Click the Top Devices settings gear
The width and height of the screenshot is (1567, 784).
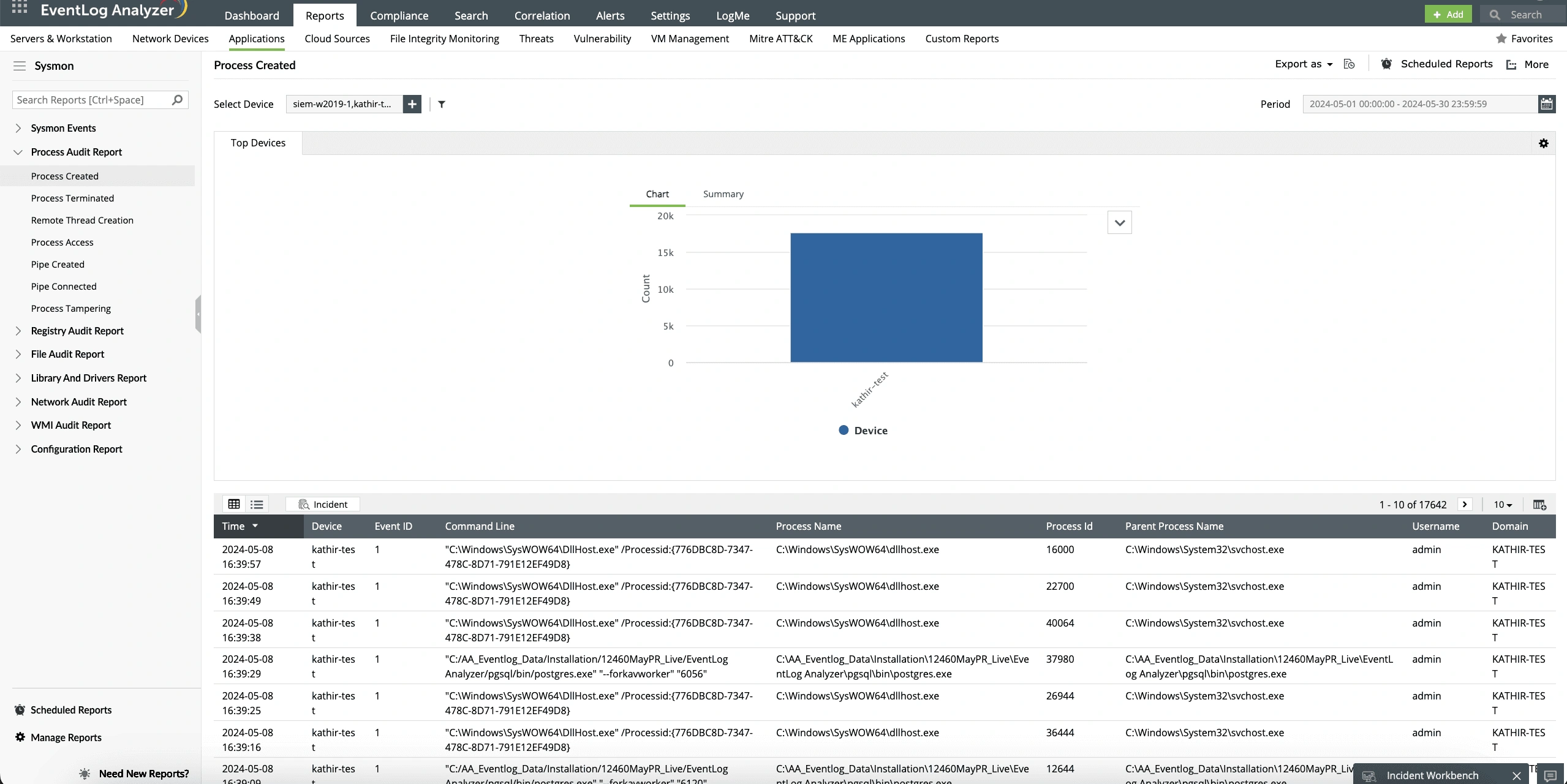[x=1543, y=143]
